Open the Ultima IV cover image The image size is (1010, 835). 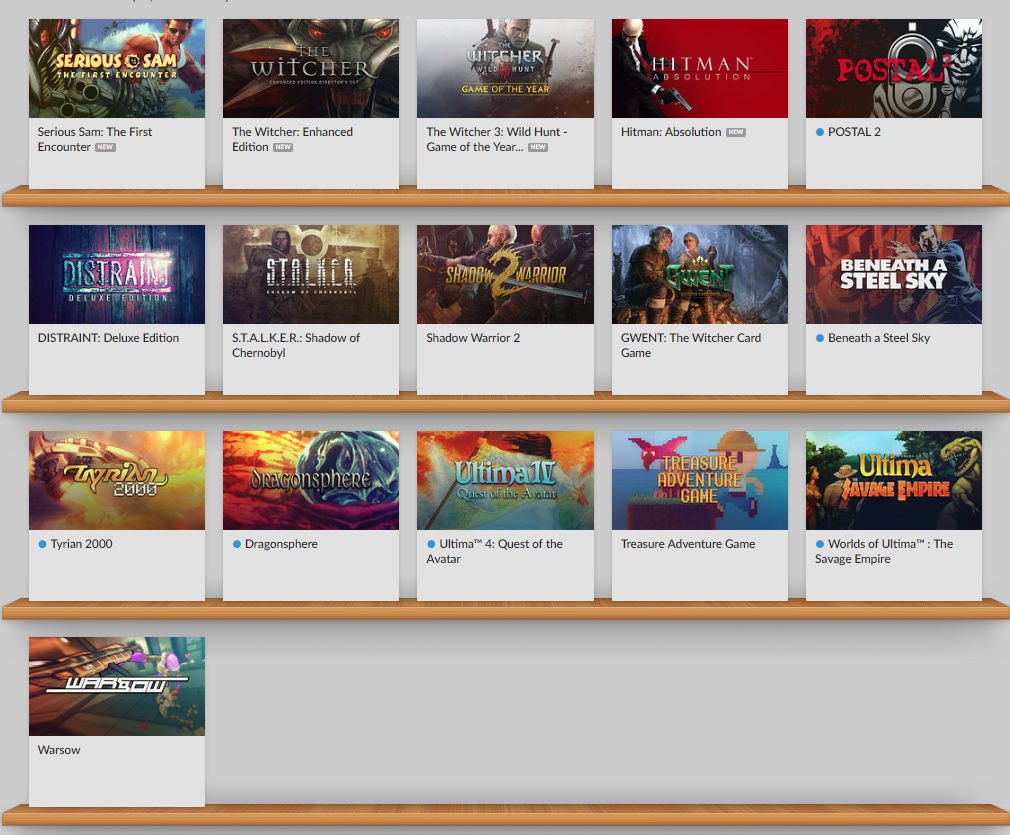pos(506,481)
